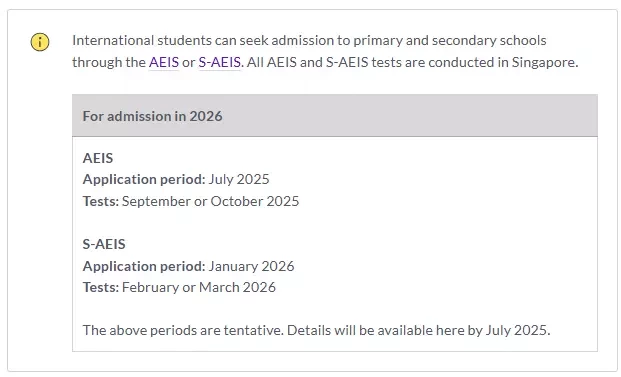Image resolution: width=621 pixels, height=377 pixels.
Task: Click the AEIS 'Tests:' label
Action: 101,201
